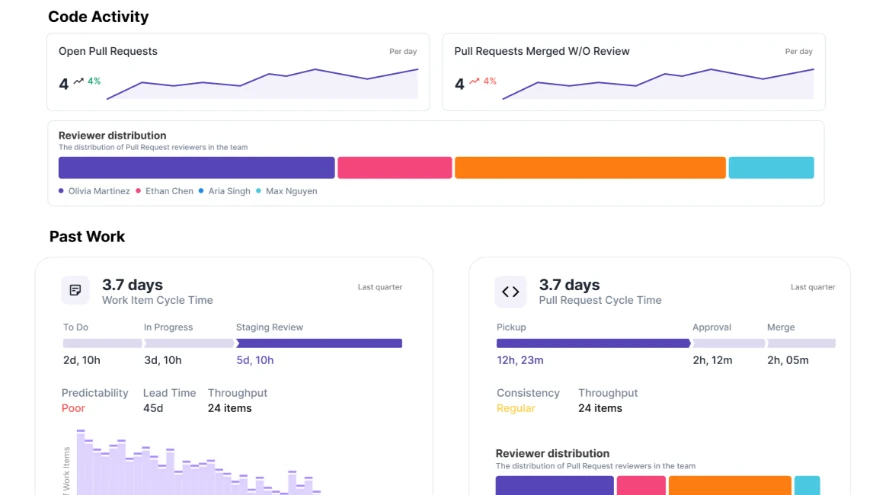
Task: Click Olivia Martinez purple legend dot
Action: [x=62, y=191]
